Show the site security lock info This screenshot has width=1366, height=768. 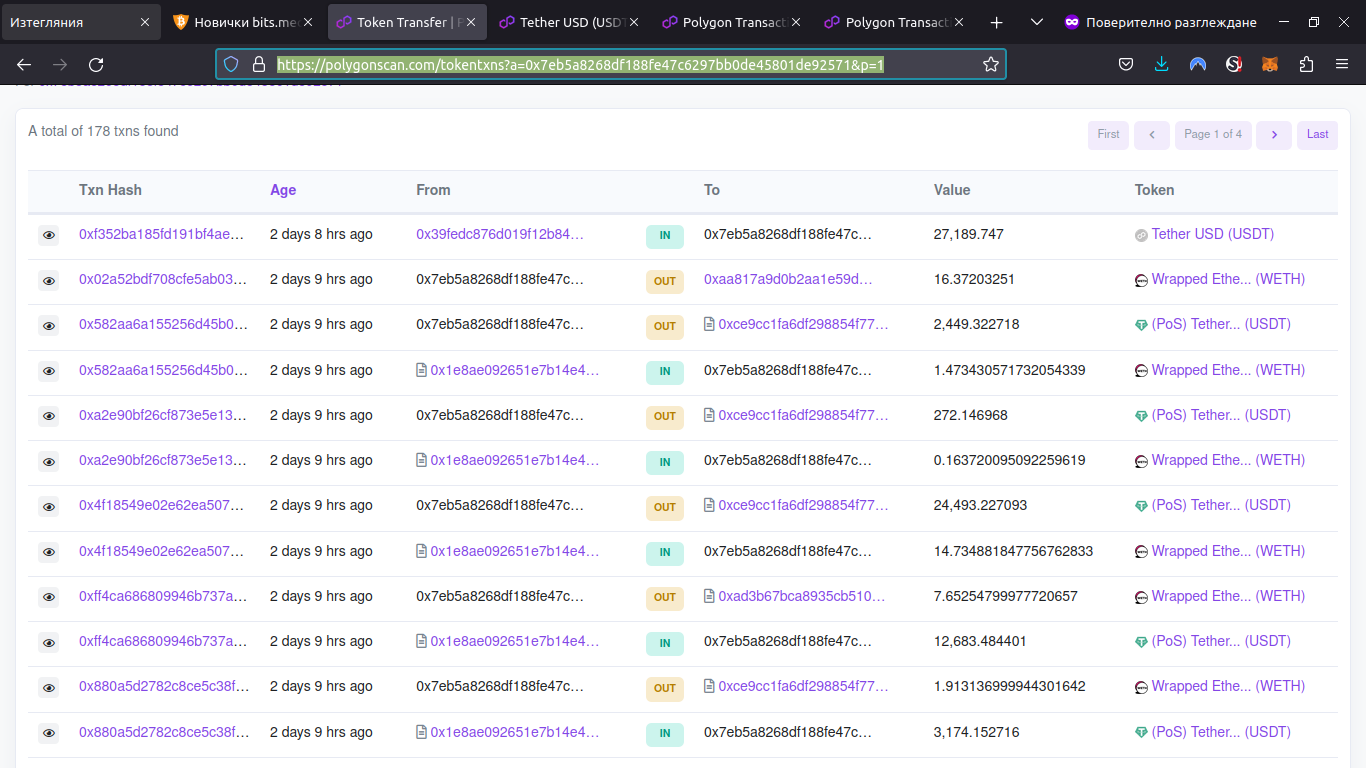(258, 64)
